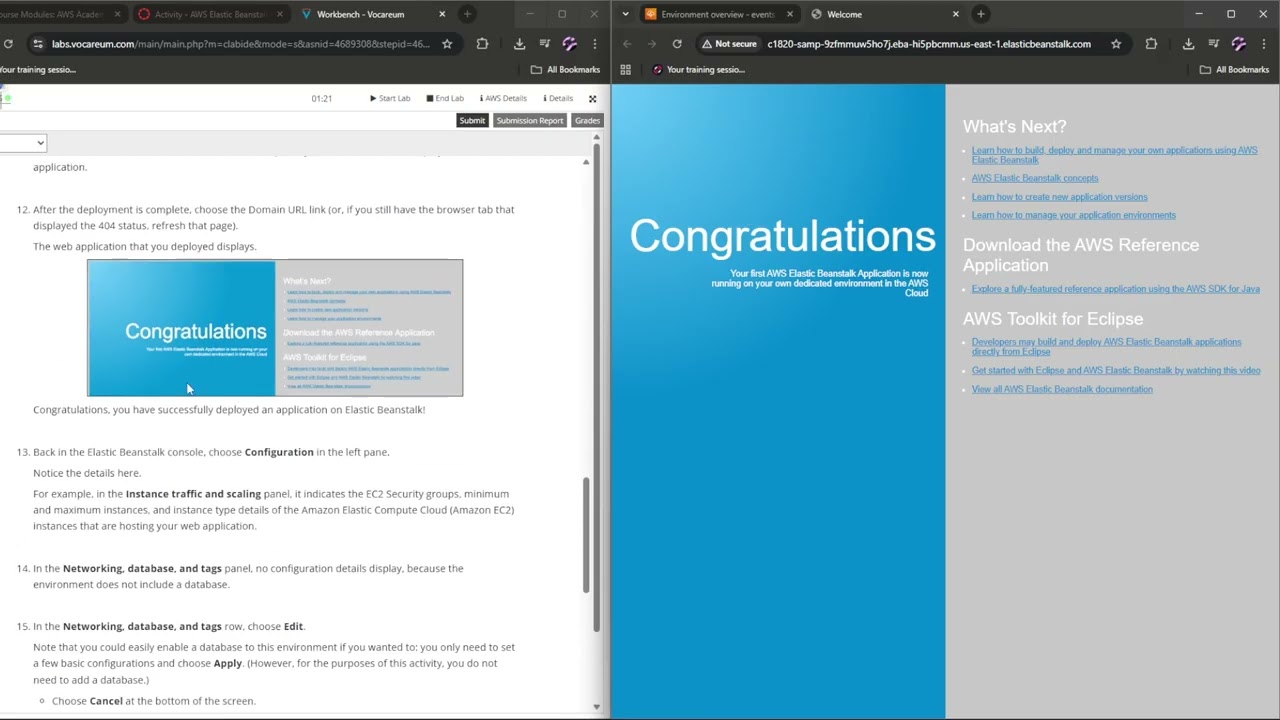Image resolution: width=1280 pixels, height=720 pixels.
Task: Open the dropdown below the lab status indicator
Action: (23, 143)
